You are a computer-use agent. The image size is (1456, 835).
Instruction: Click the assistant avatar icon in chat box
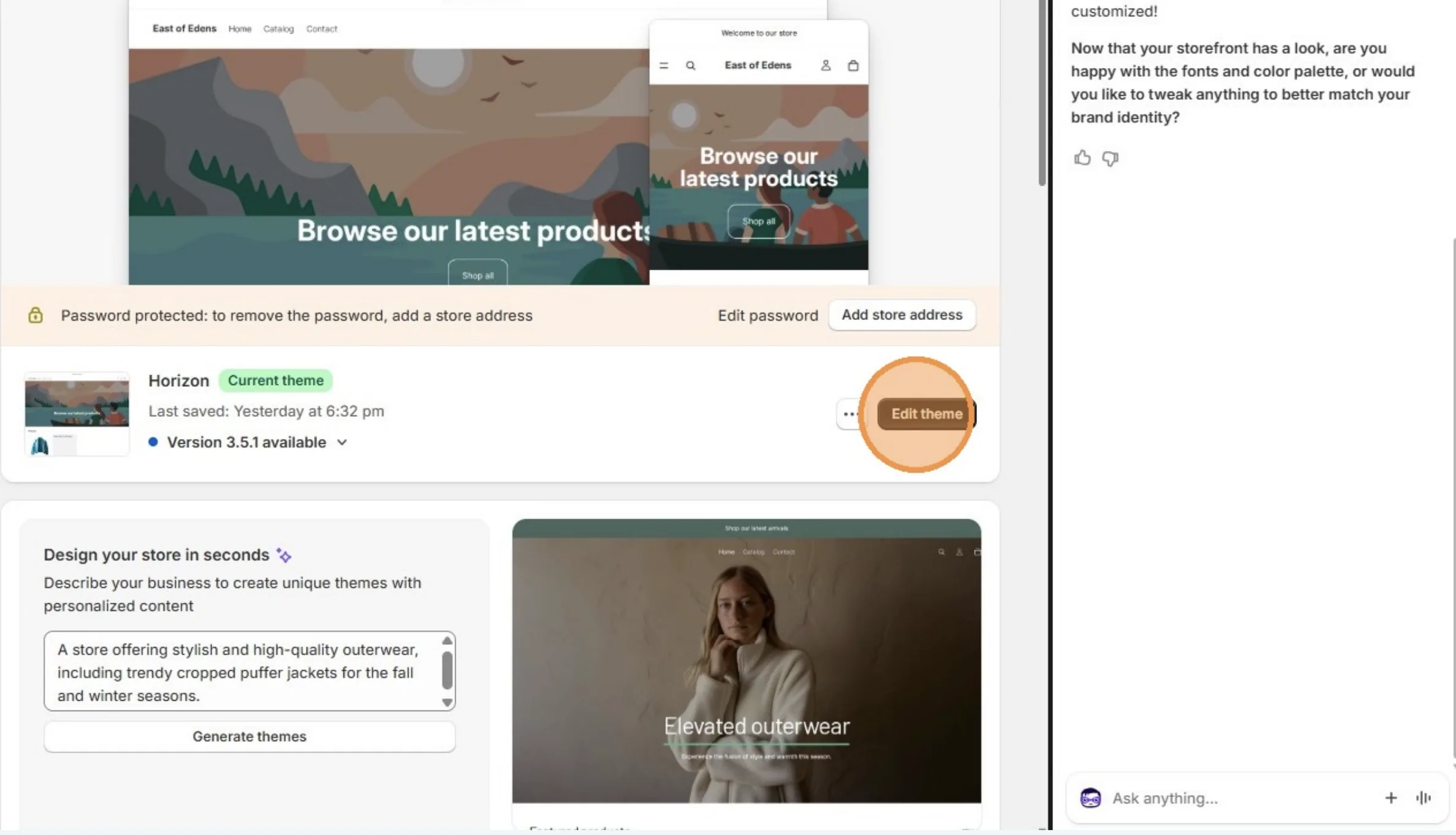point(1090,798)
